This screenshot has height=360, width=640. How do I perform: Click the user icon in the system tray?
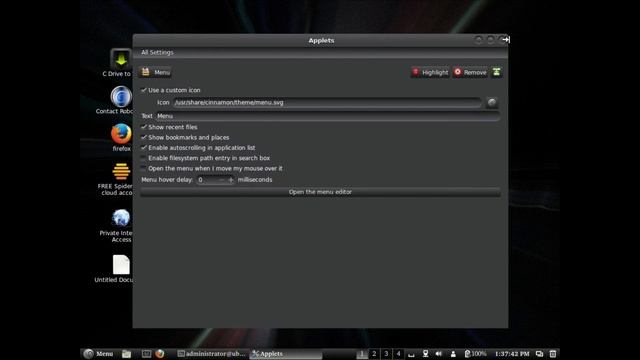tap(453, 354)
